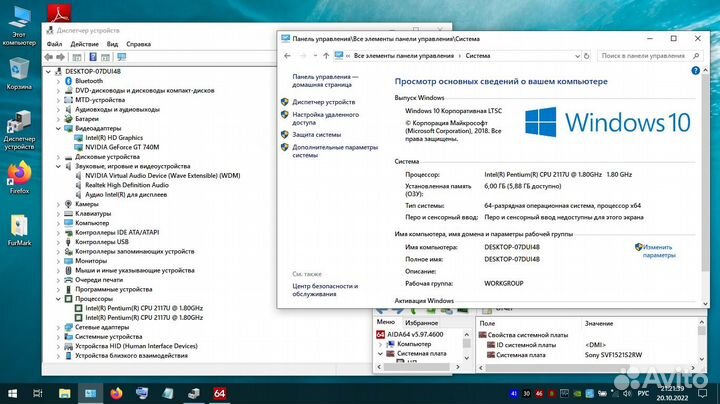
Task: Click the volume speaker tray icon
Action: (626, 393)
